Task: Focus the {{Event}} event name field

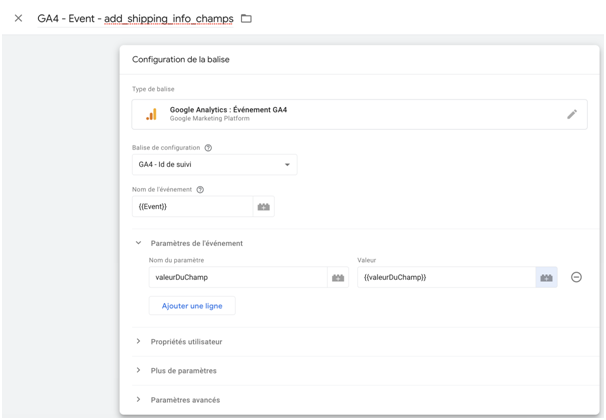Action: [192, 207]
